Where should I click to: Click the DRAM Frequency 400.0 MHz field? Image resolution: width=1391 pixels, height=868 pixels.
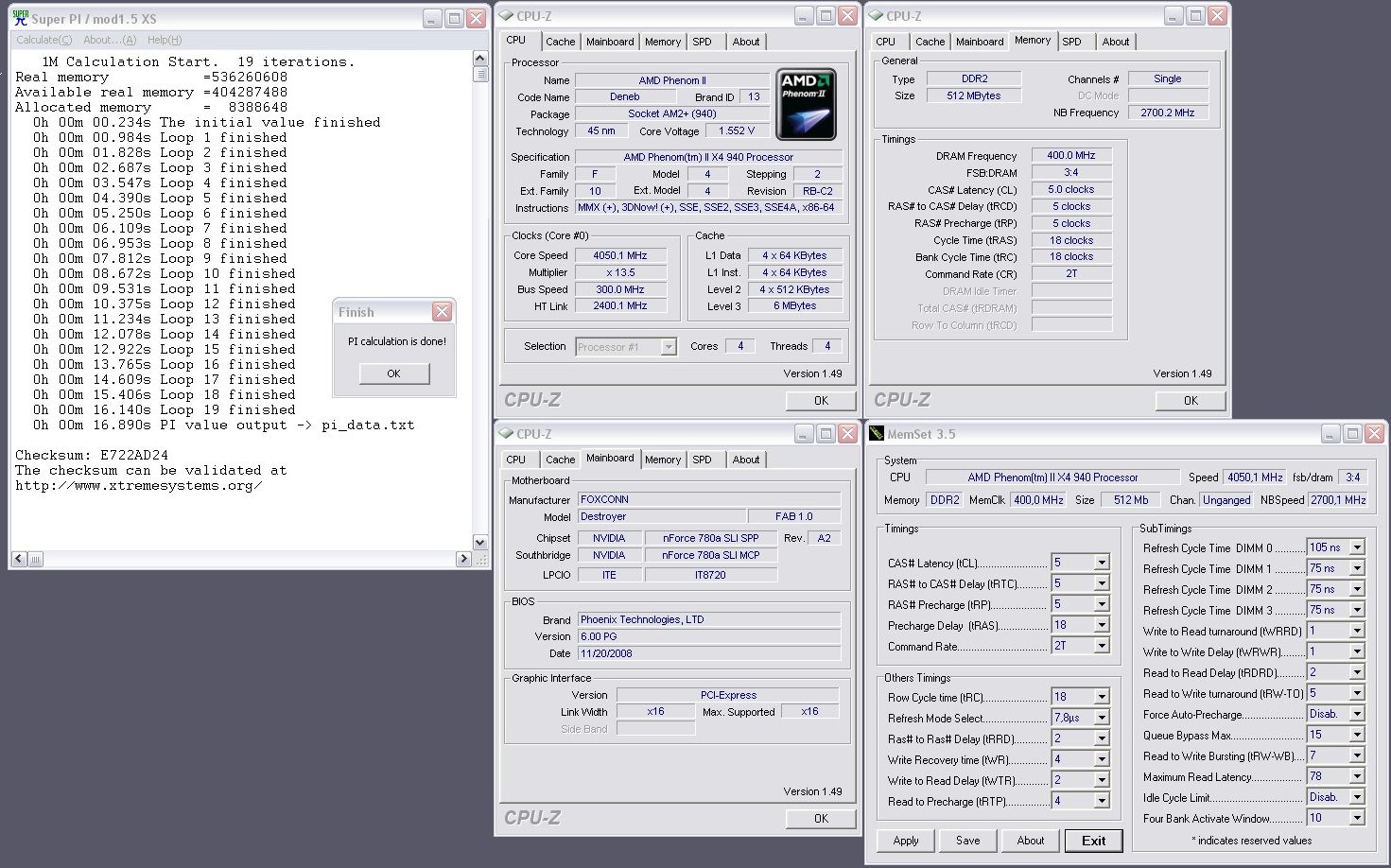point(1071,156)
